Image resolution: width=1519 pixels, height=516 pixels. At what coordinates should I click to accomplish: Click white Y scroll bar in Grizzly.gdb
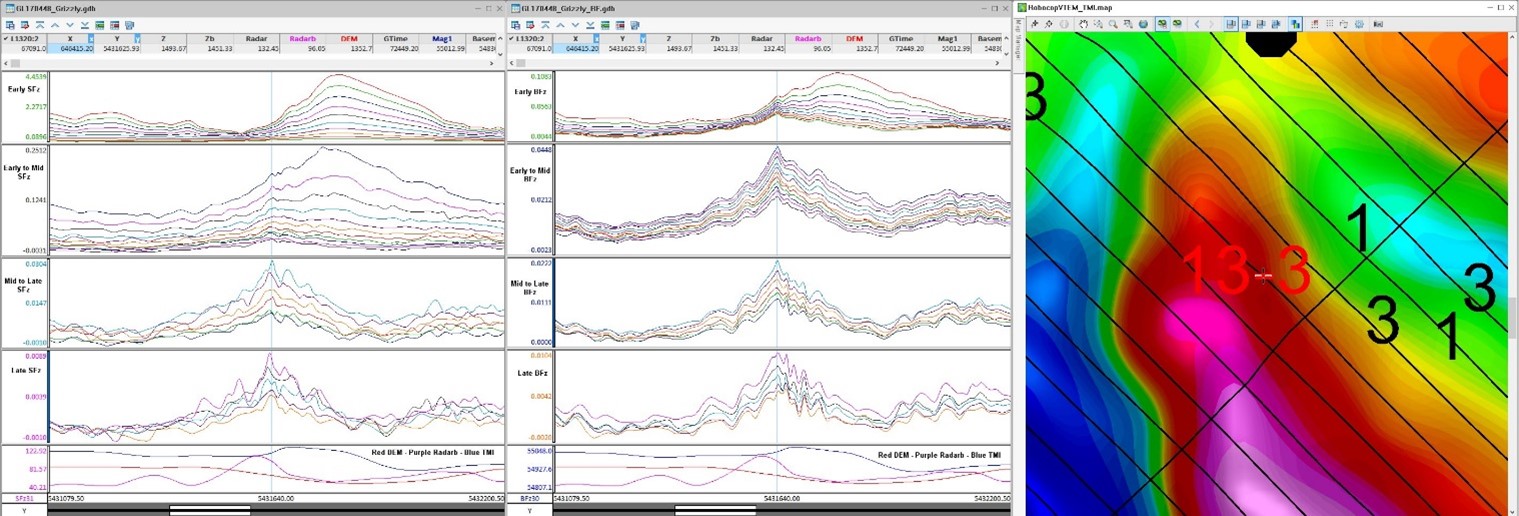(x=210, y=510)
